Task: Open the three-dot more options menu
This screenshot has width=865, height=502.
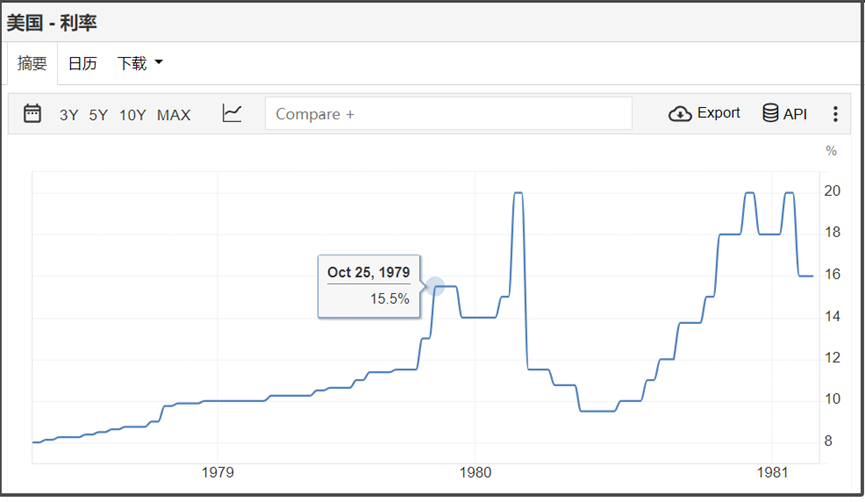Action: (836, 114)
